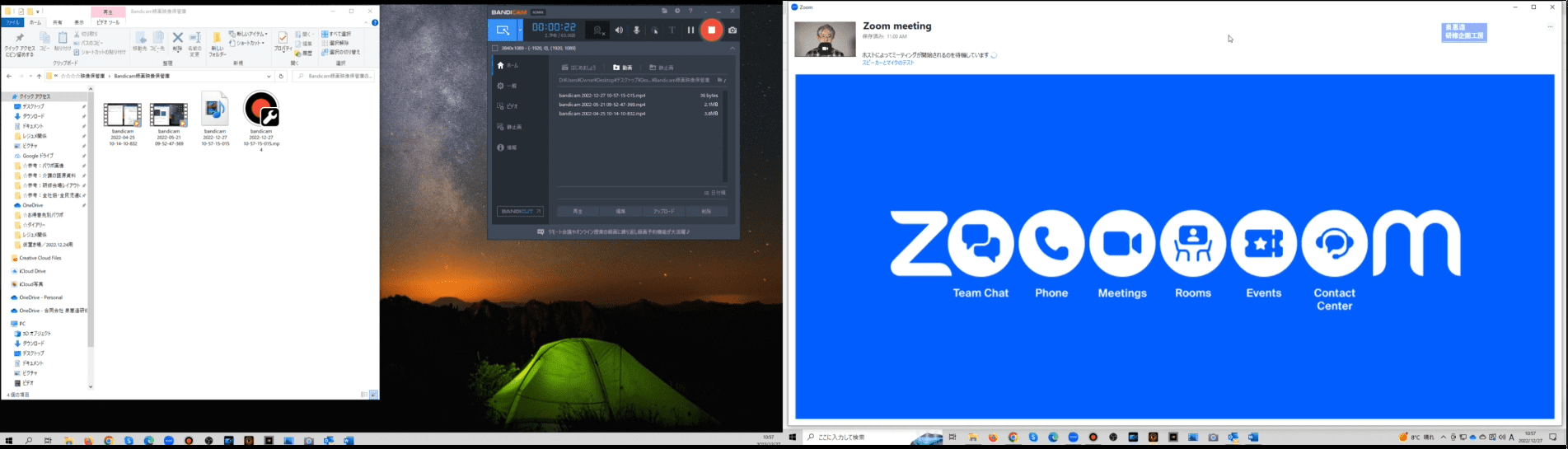Select bandicam 2022-04-25 10-14-10-832.mp4 in Bandicam list

(639, 114)
